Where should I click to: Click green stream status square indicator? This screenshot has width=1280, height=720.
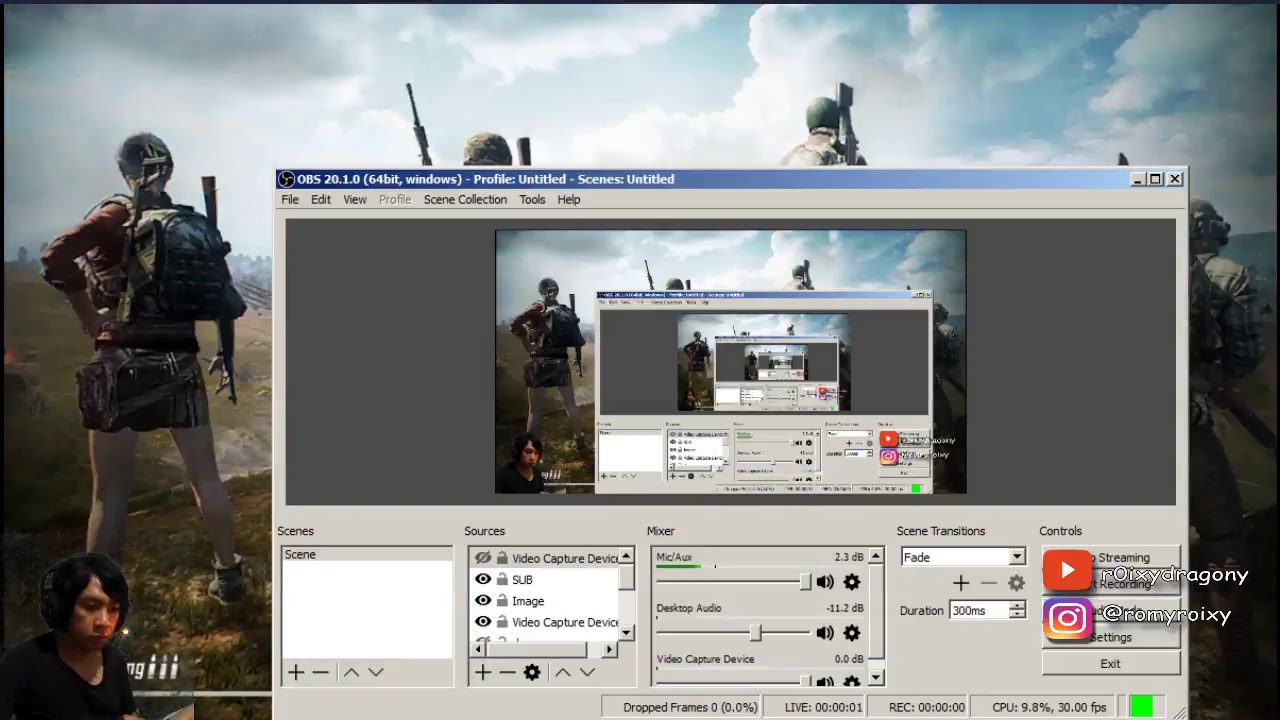pos(1141,707)
